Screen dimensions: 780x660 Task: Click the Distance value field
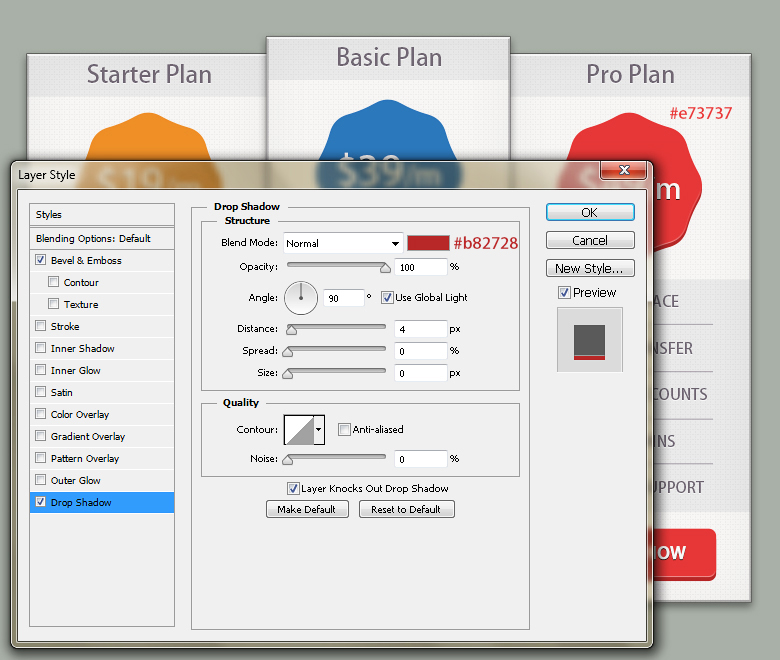click(421, 329)
